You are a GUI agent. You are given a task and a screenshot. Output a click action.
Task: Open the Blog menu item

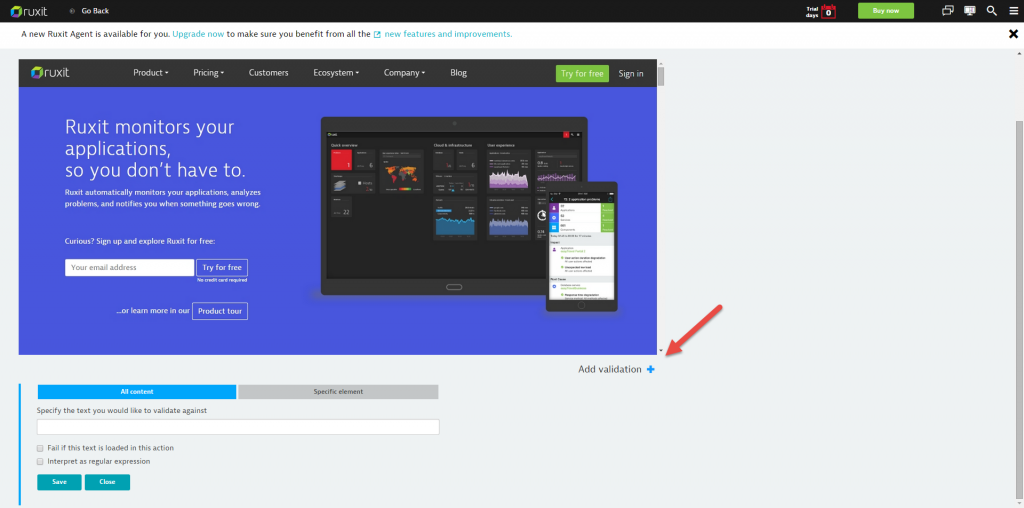[458, 73]
